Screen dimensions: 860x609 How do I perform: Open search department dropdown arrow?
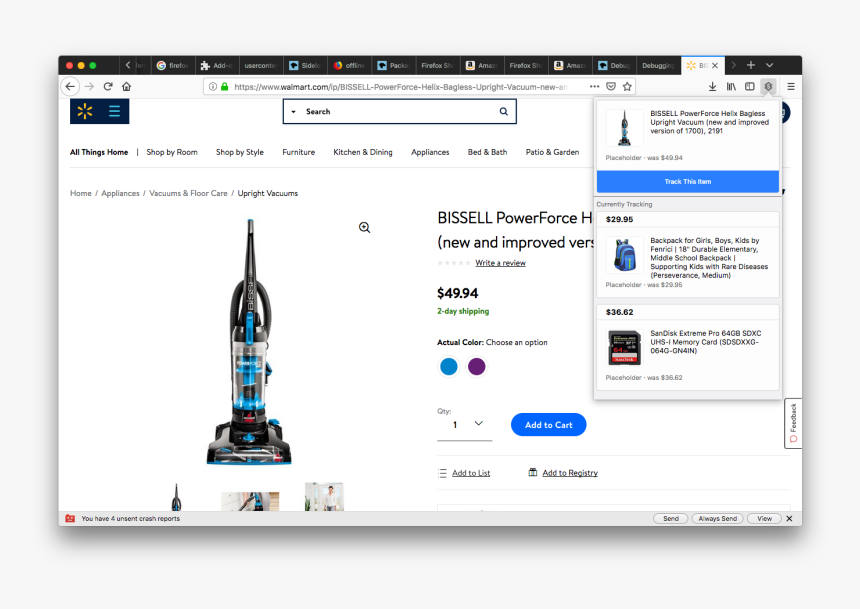293,111
